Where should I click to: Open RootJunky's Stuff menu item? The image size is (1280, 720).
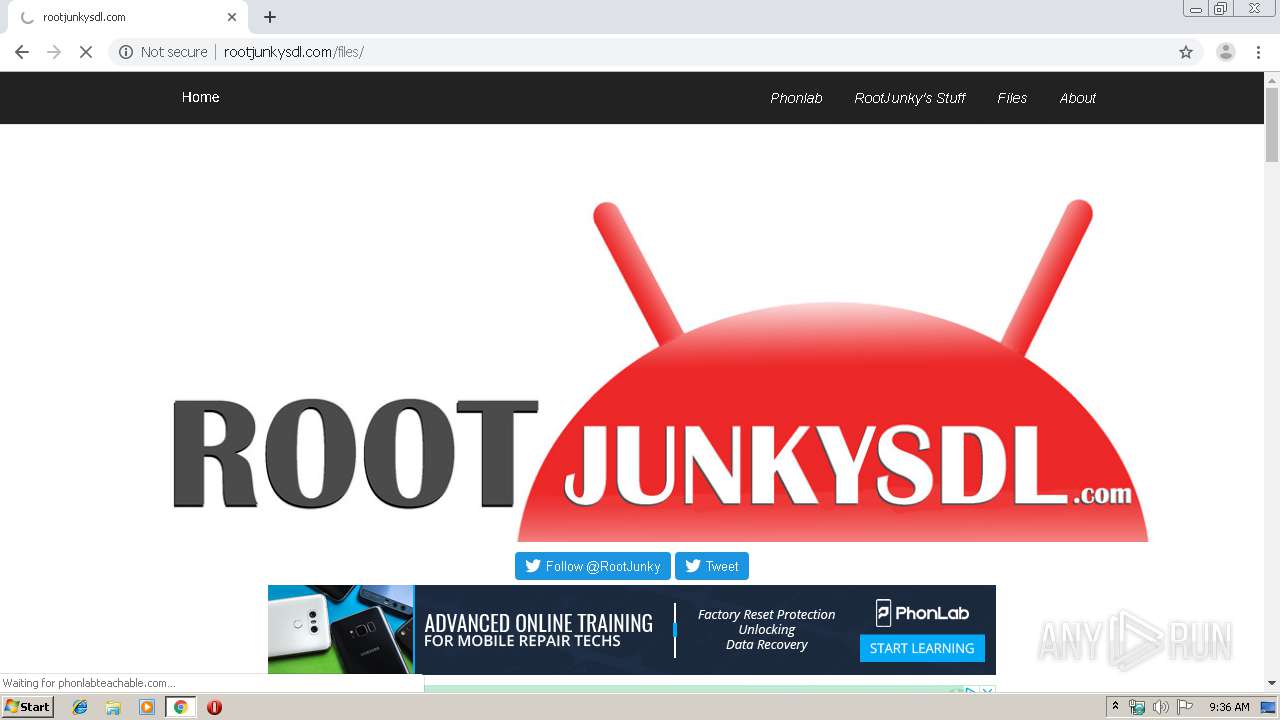tap(910, 98)
